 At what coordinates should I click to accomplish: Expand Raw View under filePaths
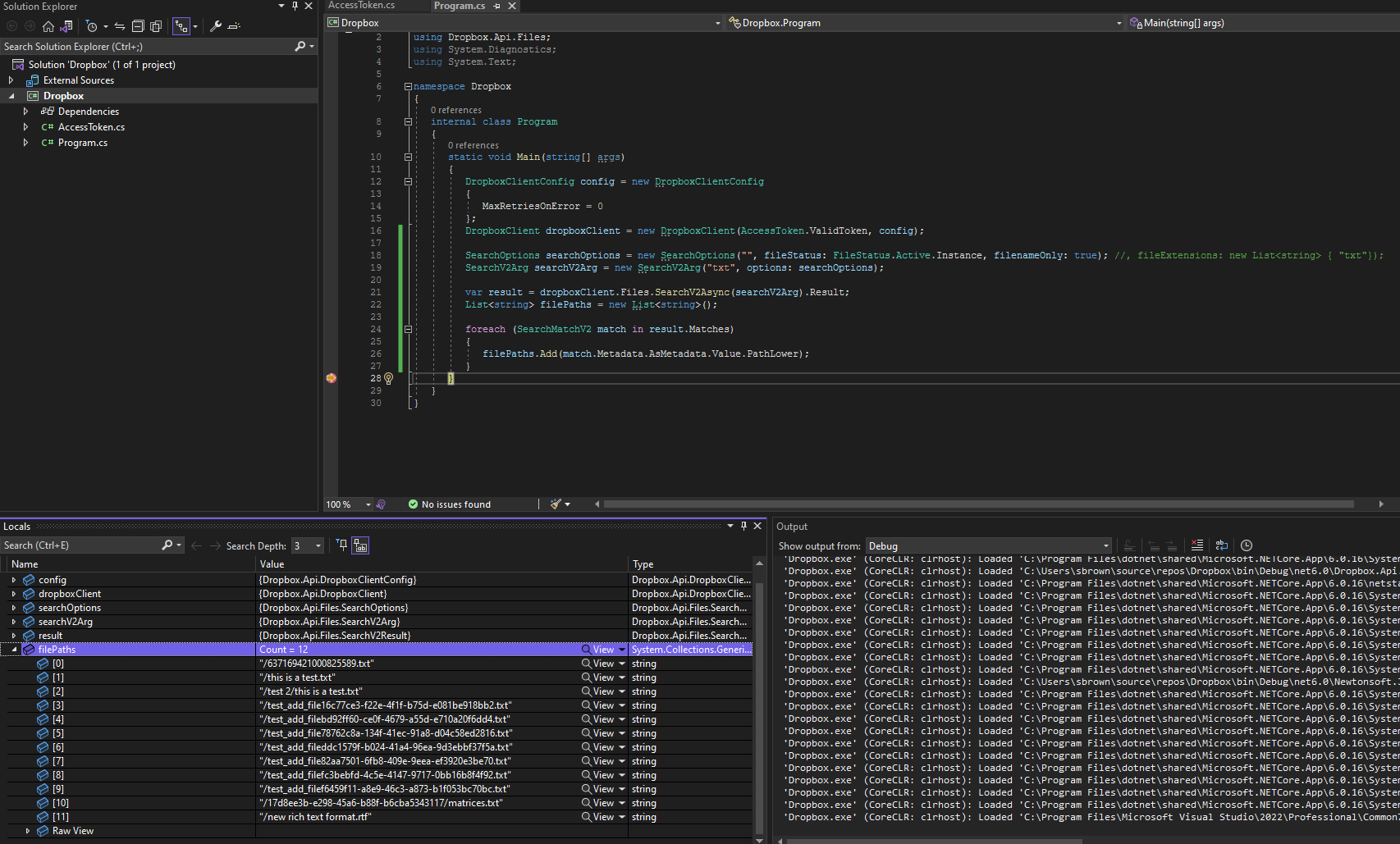coord(28,831)
